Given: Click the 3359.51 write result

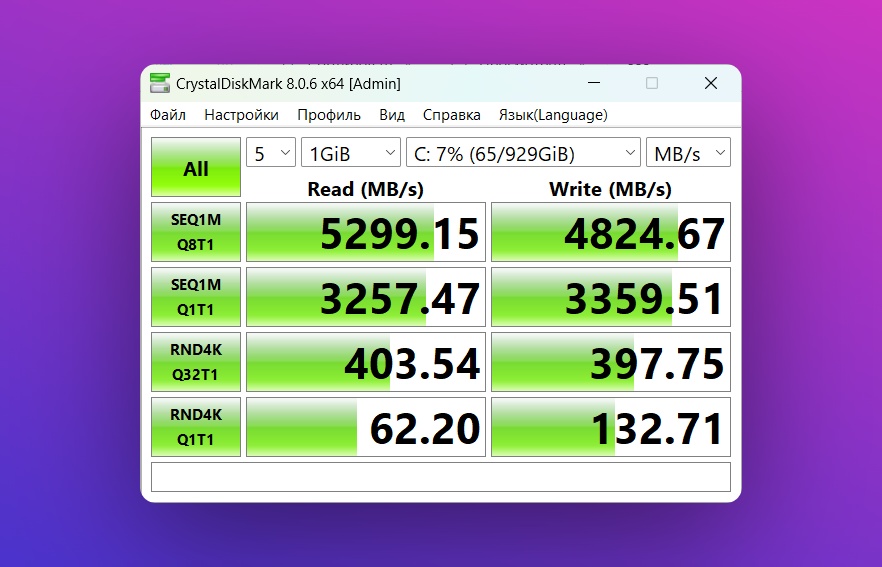Looking at the screenshot, I should click(611, 297).
